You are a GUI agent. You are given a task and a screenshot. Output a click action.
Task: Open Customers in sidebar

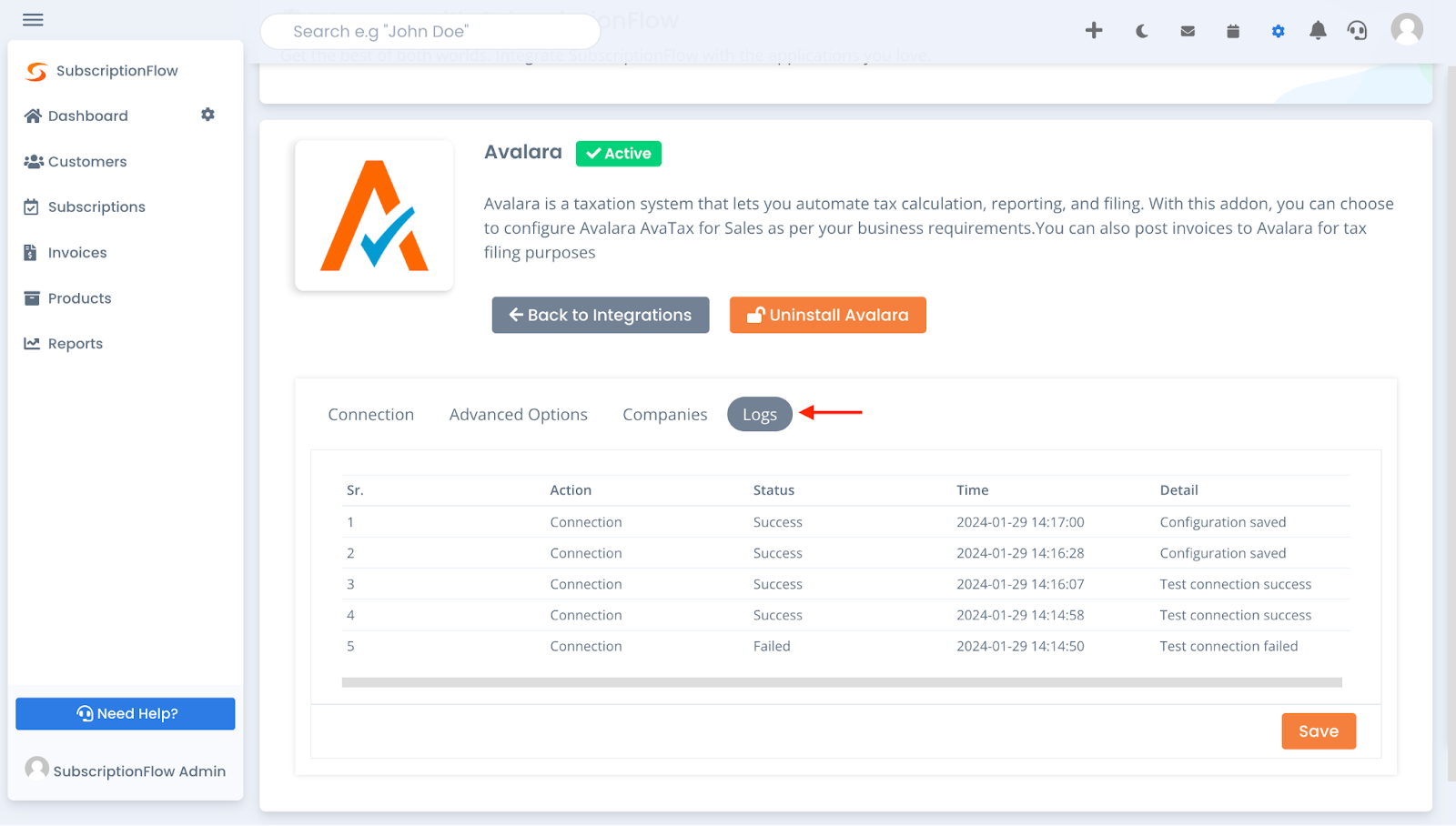pos(76,161)
